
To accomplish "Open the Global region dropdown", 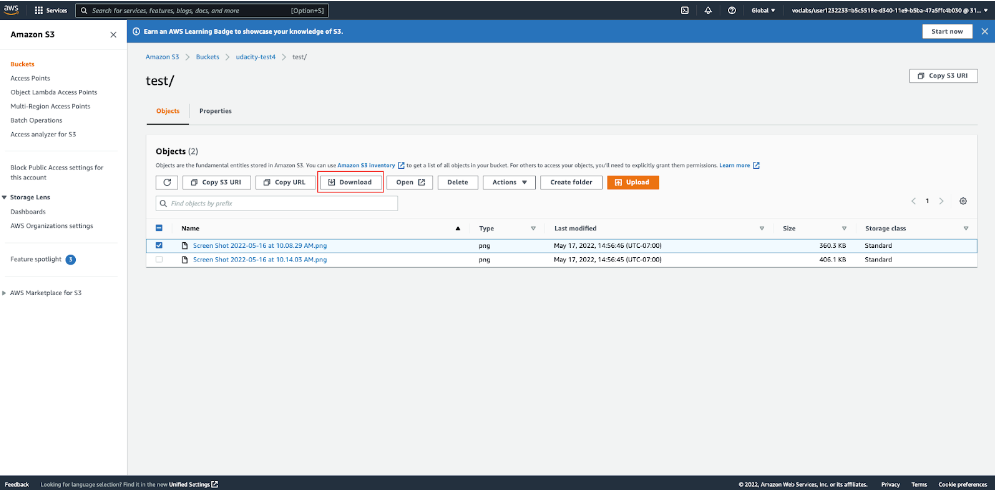I will coord(763,11).
